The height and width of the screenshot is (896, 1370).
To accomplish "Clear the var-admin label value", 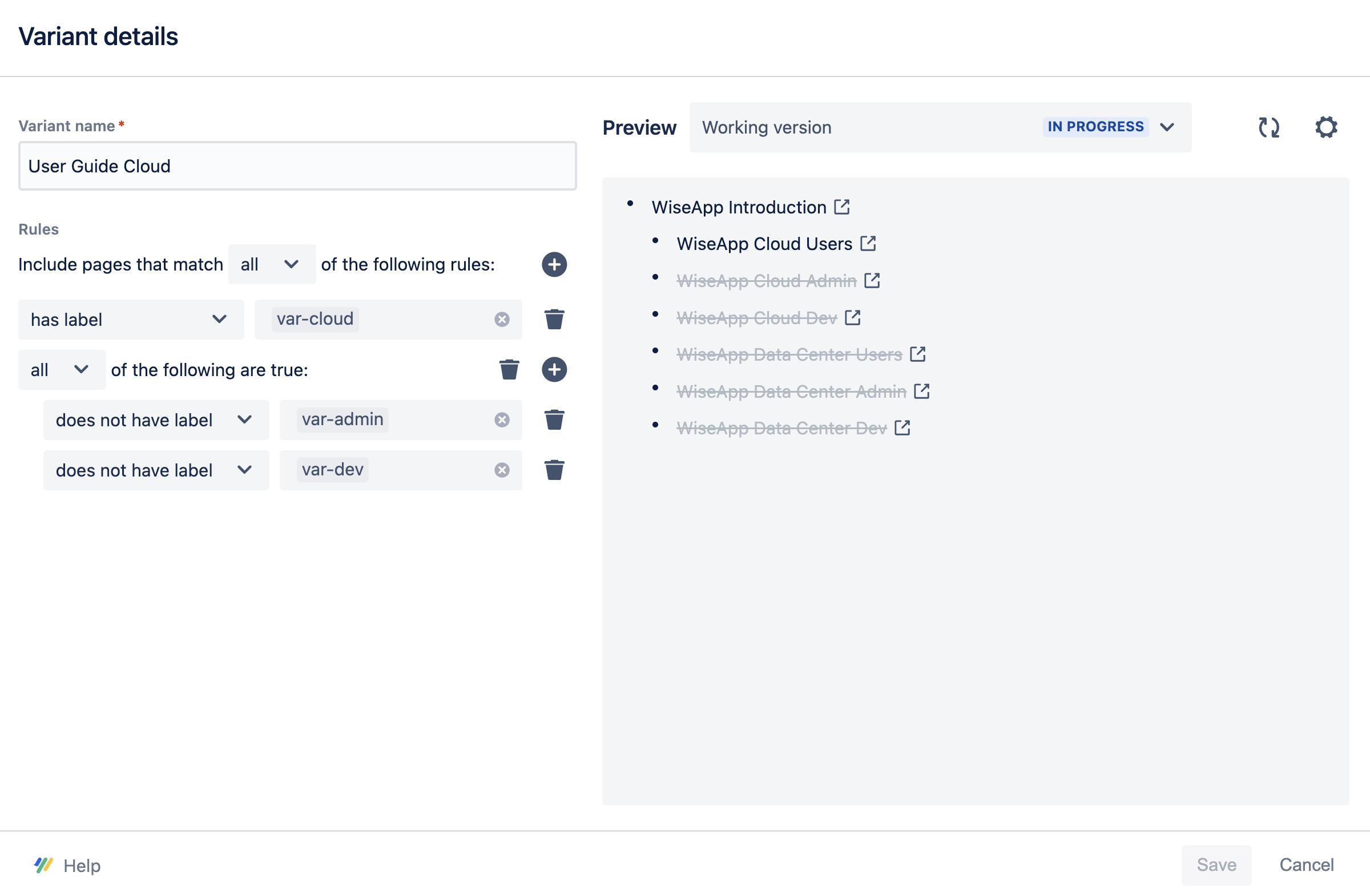I will tap(501, 419).
